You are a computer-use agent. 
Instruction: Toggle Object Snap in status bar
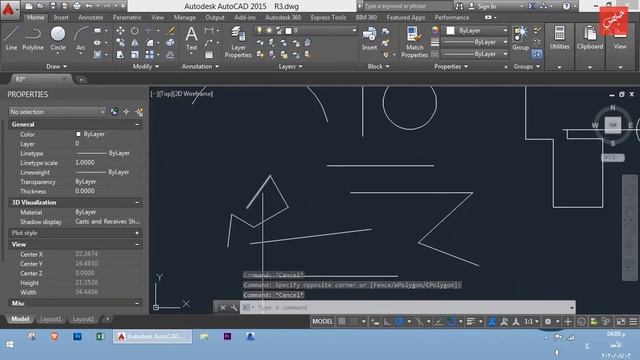(x=452, y=322)
